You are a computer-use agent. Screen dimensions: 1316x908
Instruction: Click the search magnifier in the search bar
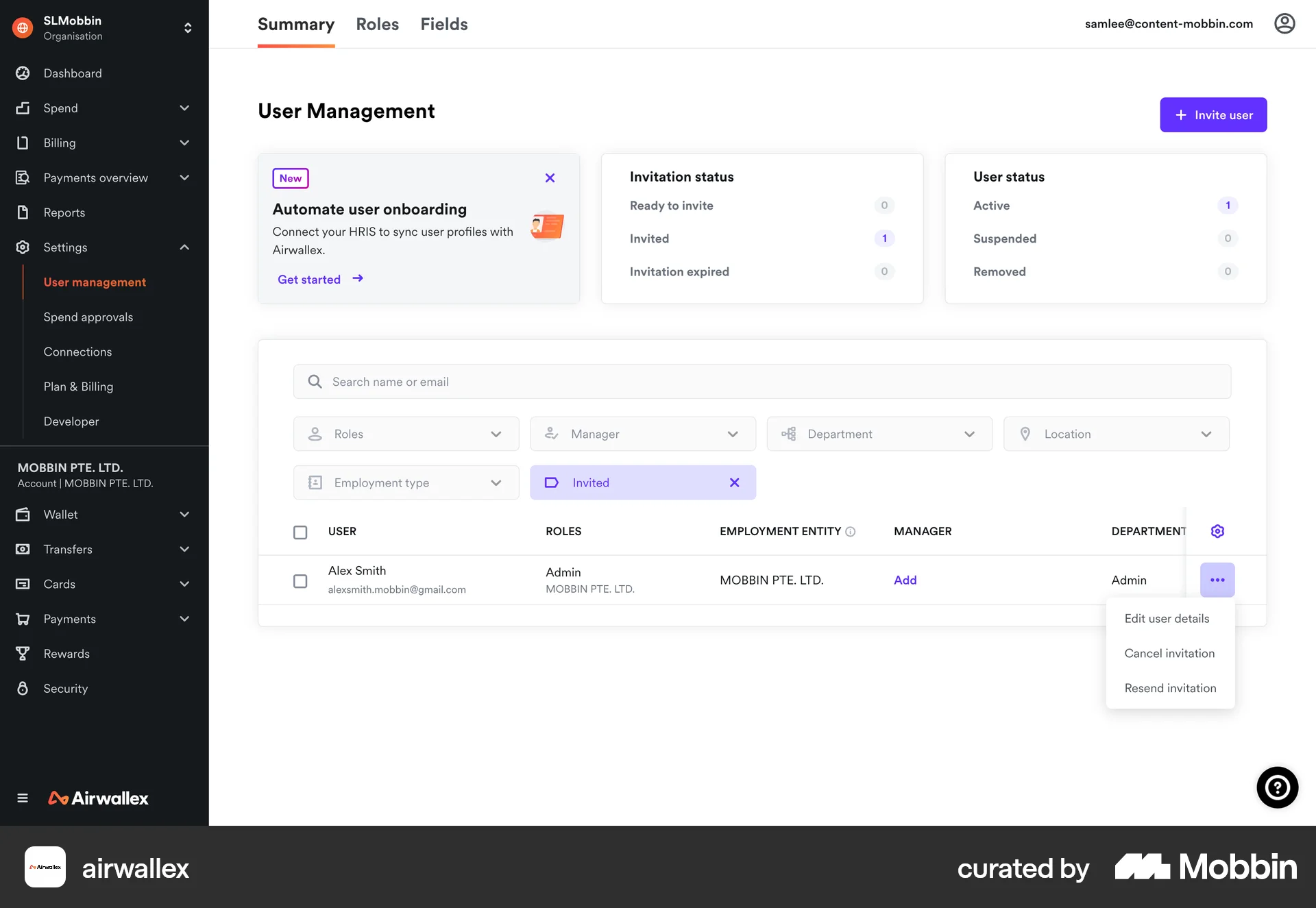(x=315, y=382)
